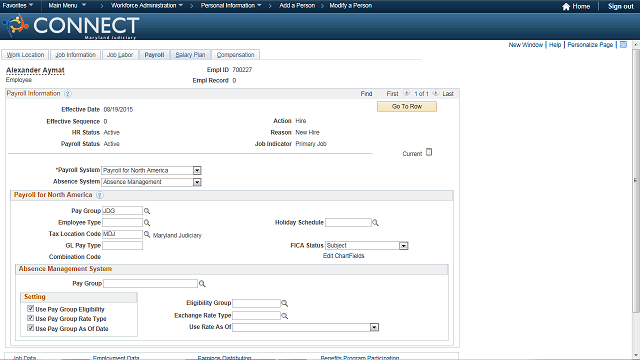This screenshot has height=360, width=640.
Task: Switch to the Salary Plan tab
Action: (x=190, y=55)
